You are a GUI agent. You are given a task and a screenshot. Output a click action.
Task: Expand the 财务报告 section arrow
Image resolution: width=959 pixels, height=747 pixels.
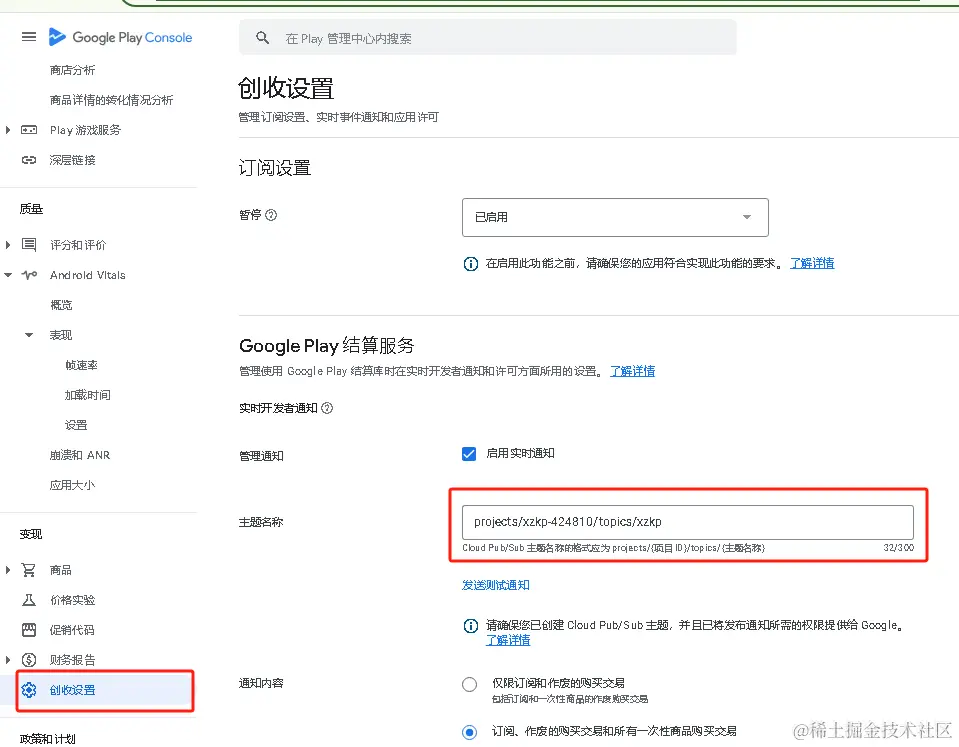pyautogui.click(x=8, y=660)
